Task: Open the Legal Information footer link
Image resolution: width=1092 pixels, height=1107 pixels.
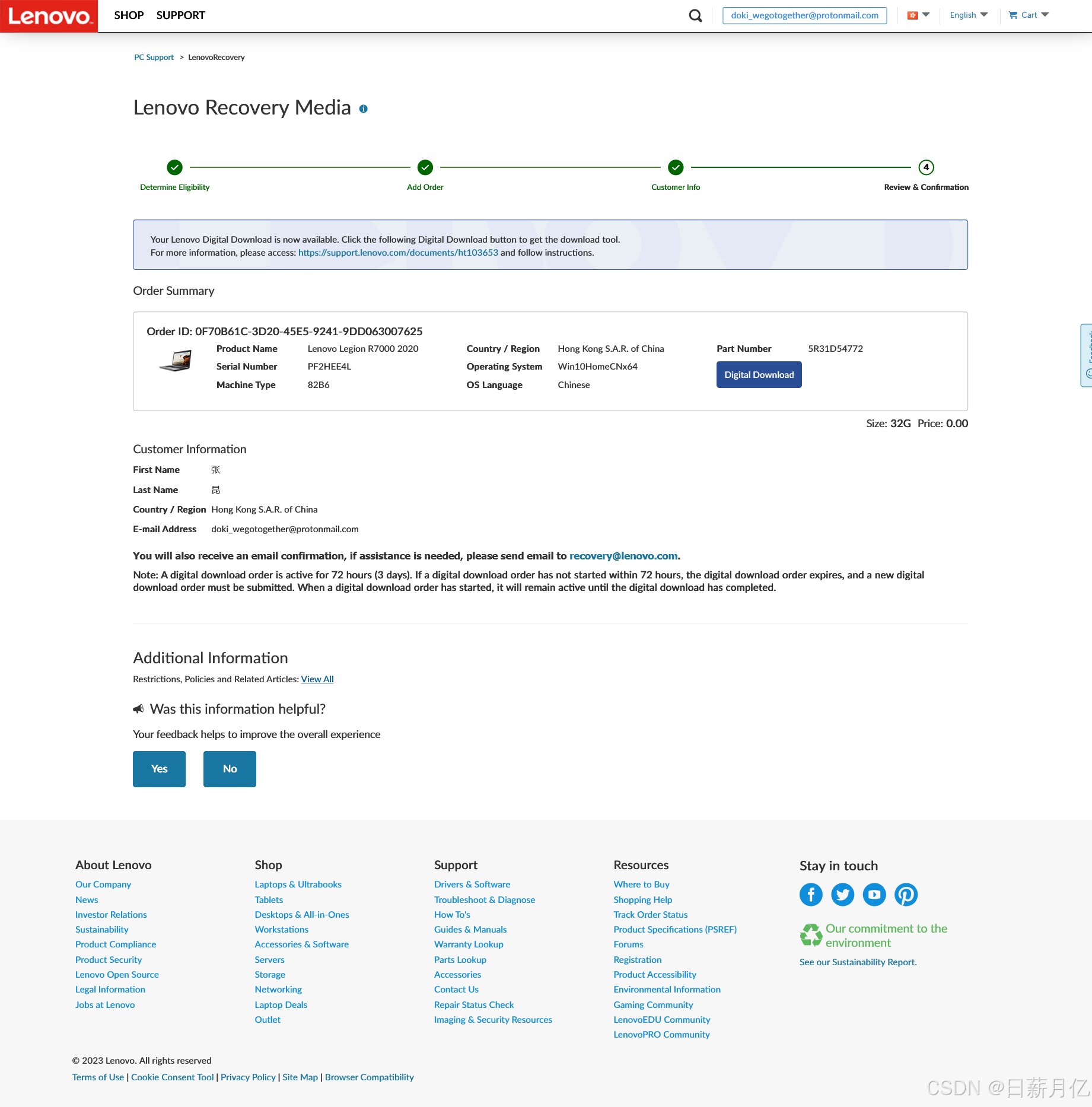Action: [x=110, y=990]
